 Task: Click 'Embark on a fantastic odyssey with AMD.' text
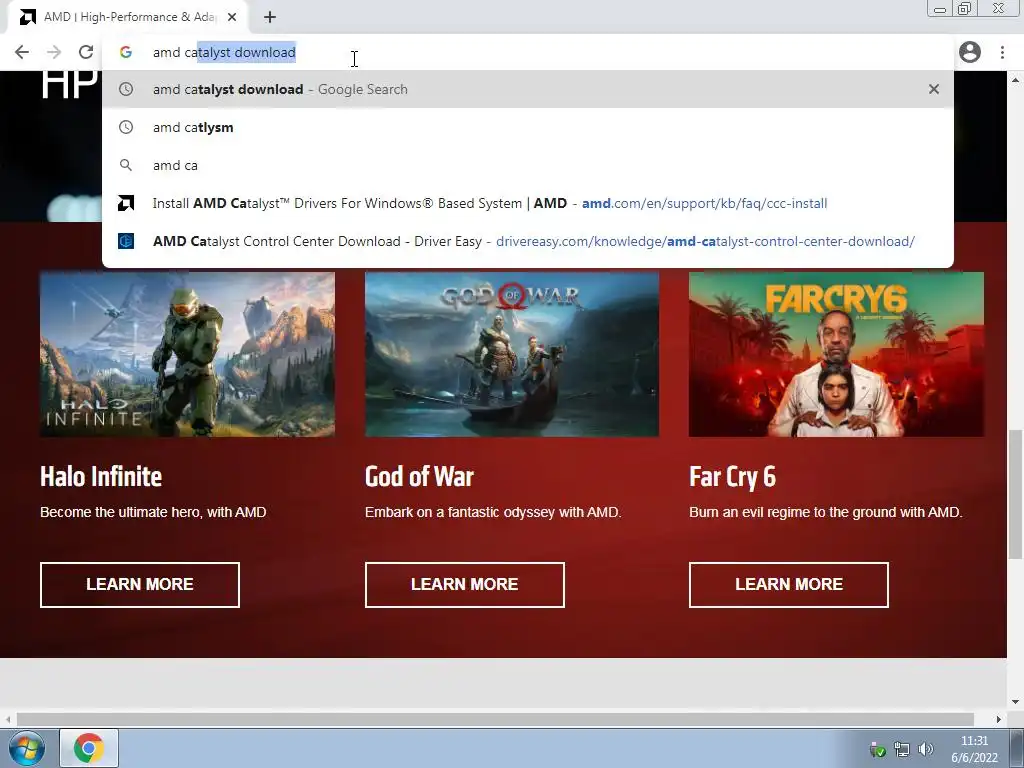click(x=493, y=512)
